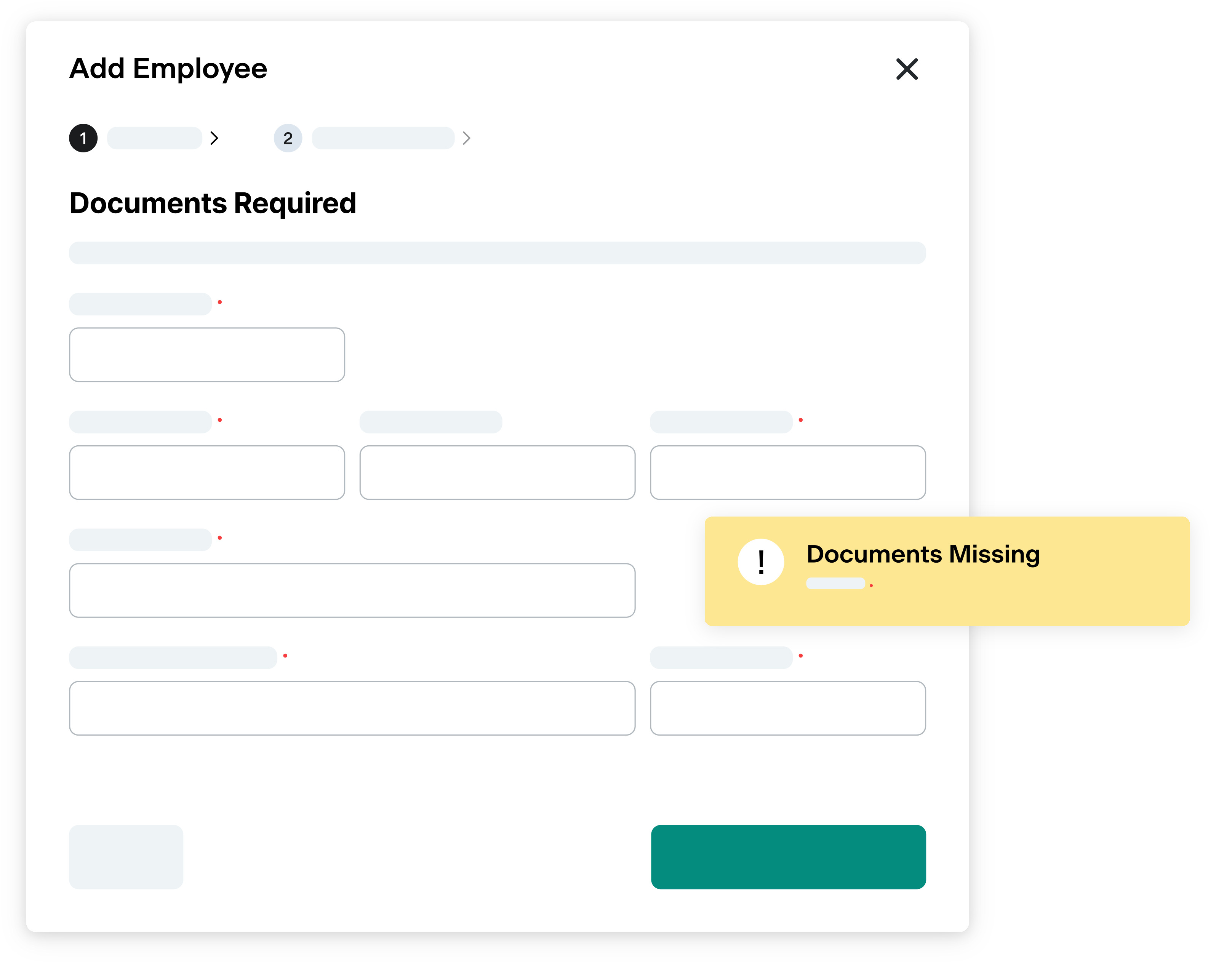Viewport: 1232px width, 963px height.
Task: Click chevron arrow after step 2
Action: (467, 138)
